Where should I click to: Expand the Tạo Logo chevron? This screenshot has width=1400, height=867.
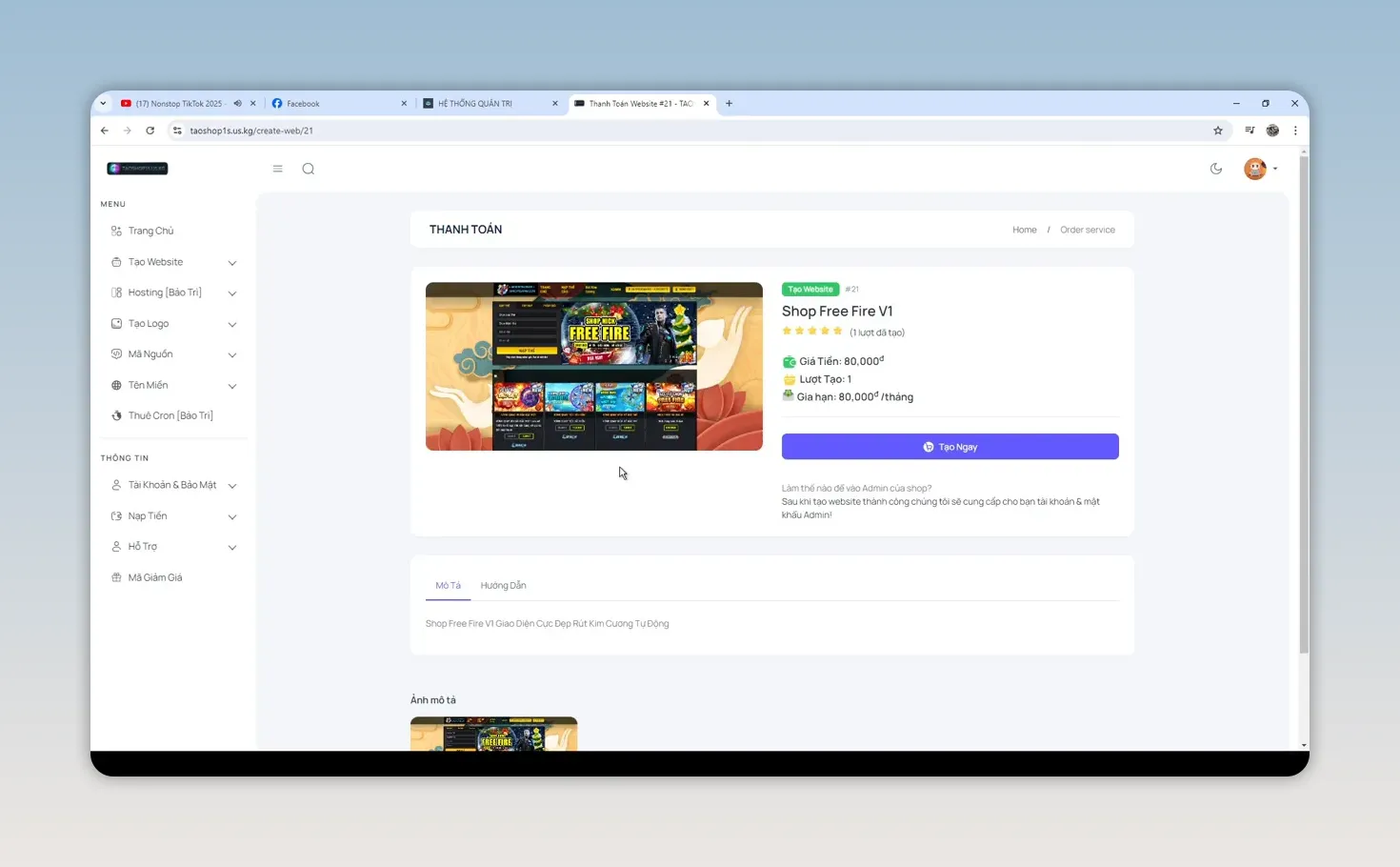point(232,325)
